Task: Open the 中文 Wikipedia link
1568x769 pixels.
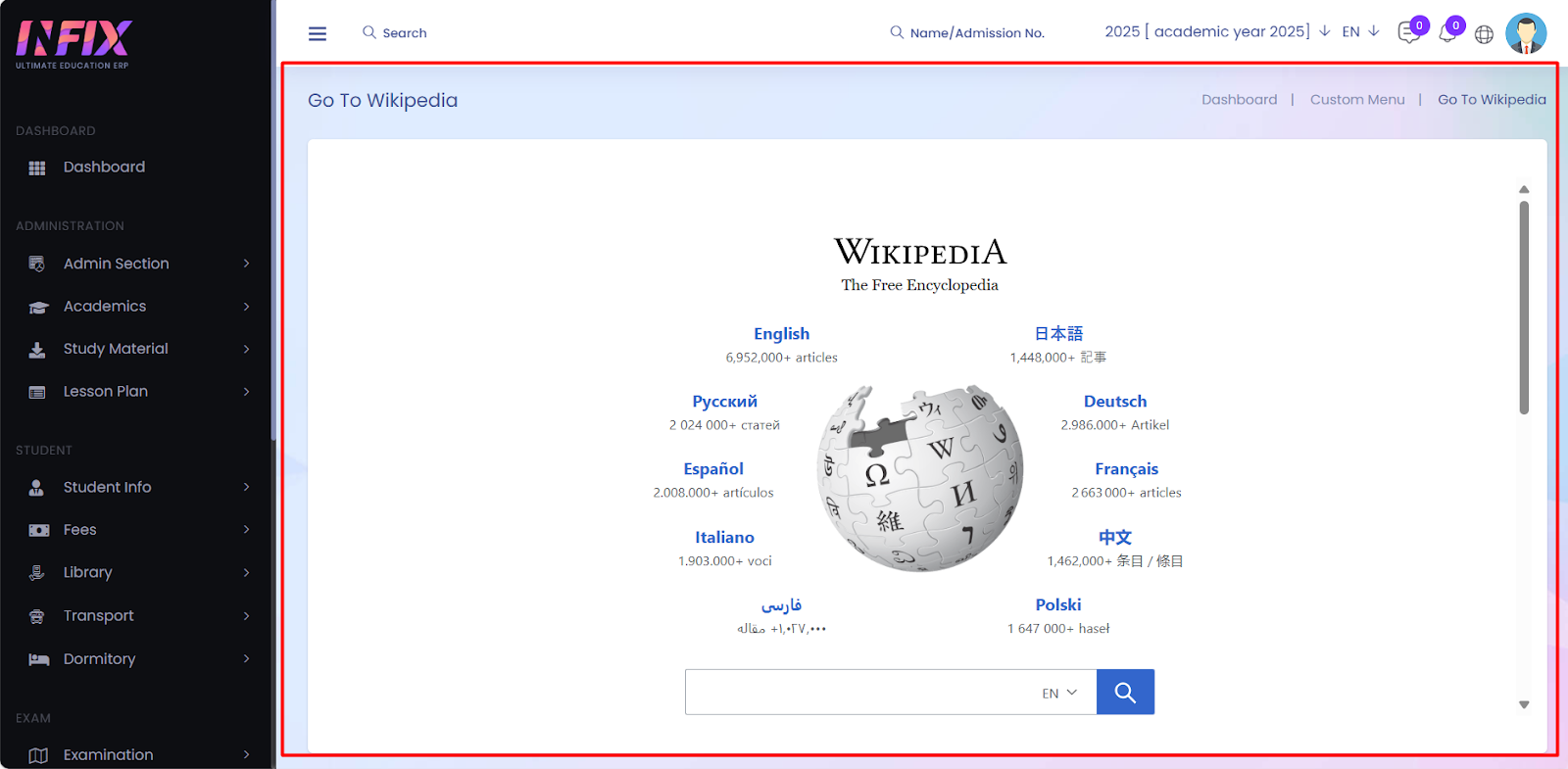Action: click(1115, 537)
